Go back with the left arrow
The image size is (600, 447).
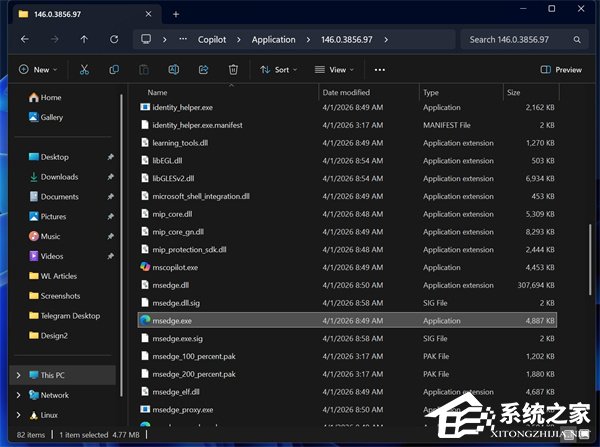coord(25,39)
